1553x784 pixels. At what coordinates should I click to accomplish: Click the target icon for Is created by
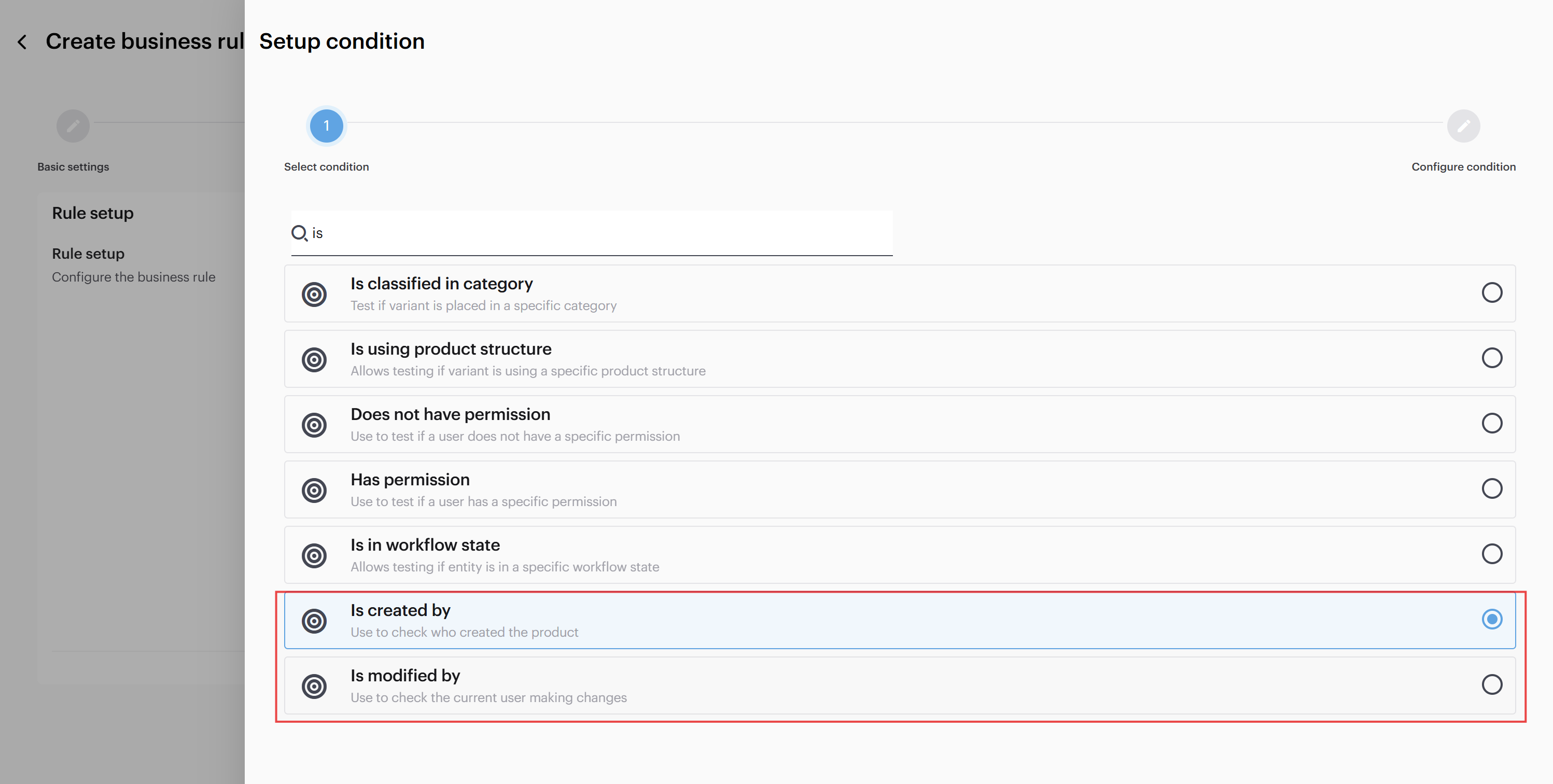(x=314, y=621)
